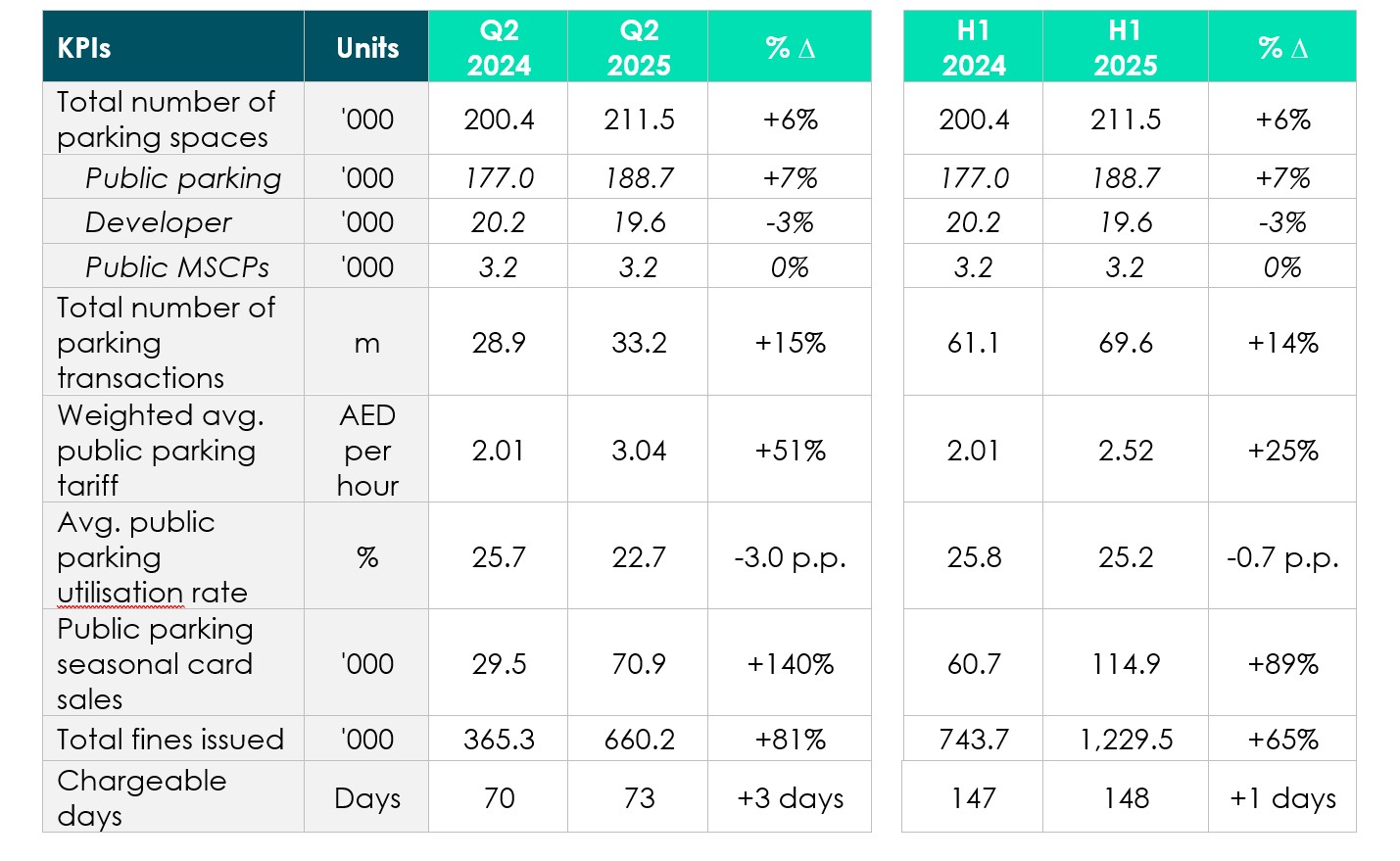Select the 1,229.5 fines value cell

(x=1126, y=740)
